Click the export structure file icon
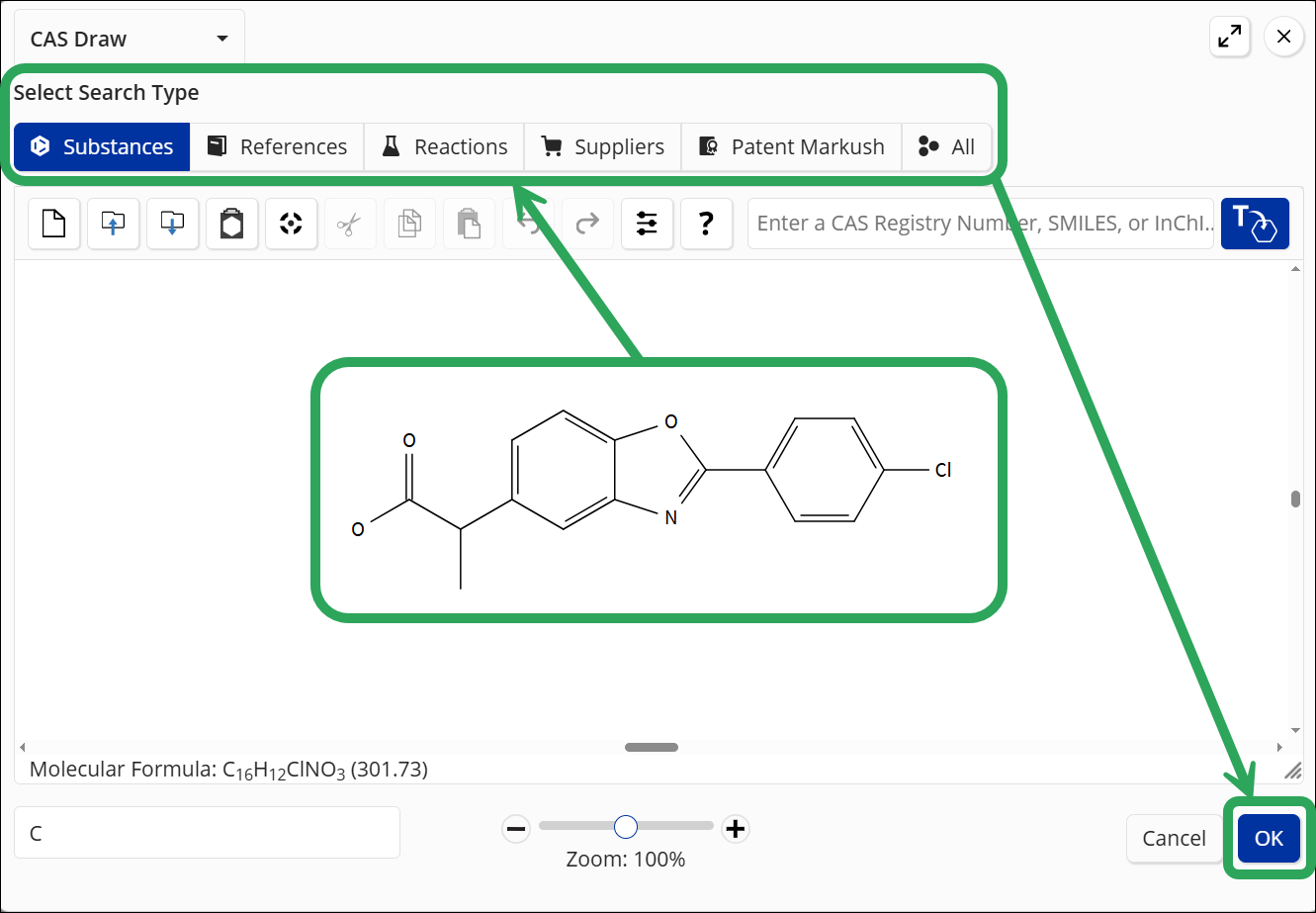The width and height of the screenshot is (1316, 913). [172, 224]
